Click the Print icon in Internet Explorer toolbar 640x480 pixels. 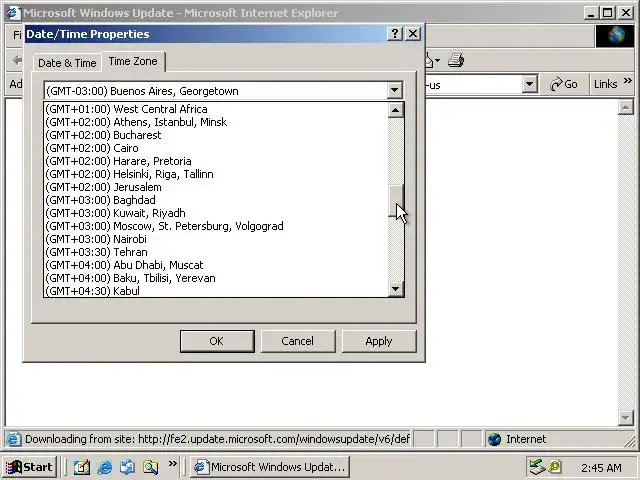pyautogui.click(x=456, y=60)
